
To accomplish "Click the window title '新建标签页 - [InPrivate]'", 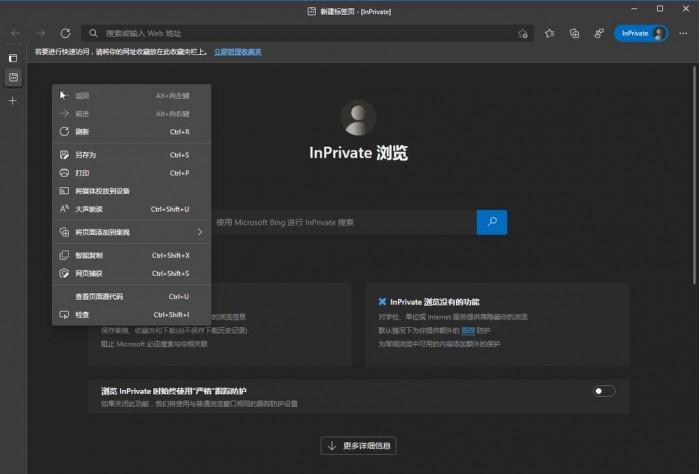I will (x=355, y=12).
